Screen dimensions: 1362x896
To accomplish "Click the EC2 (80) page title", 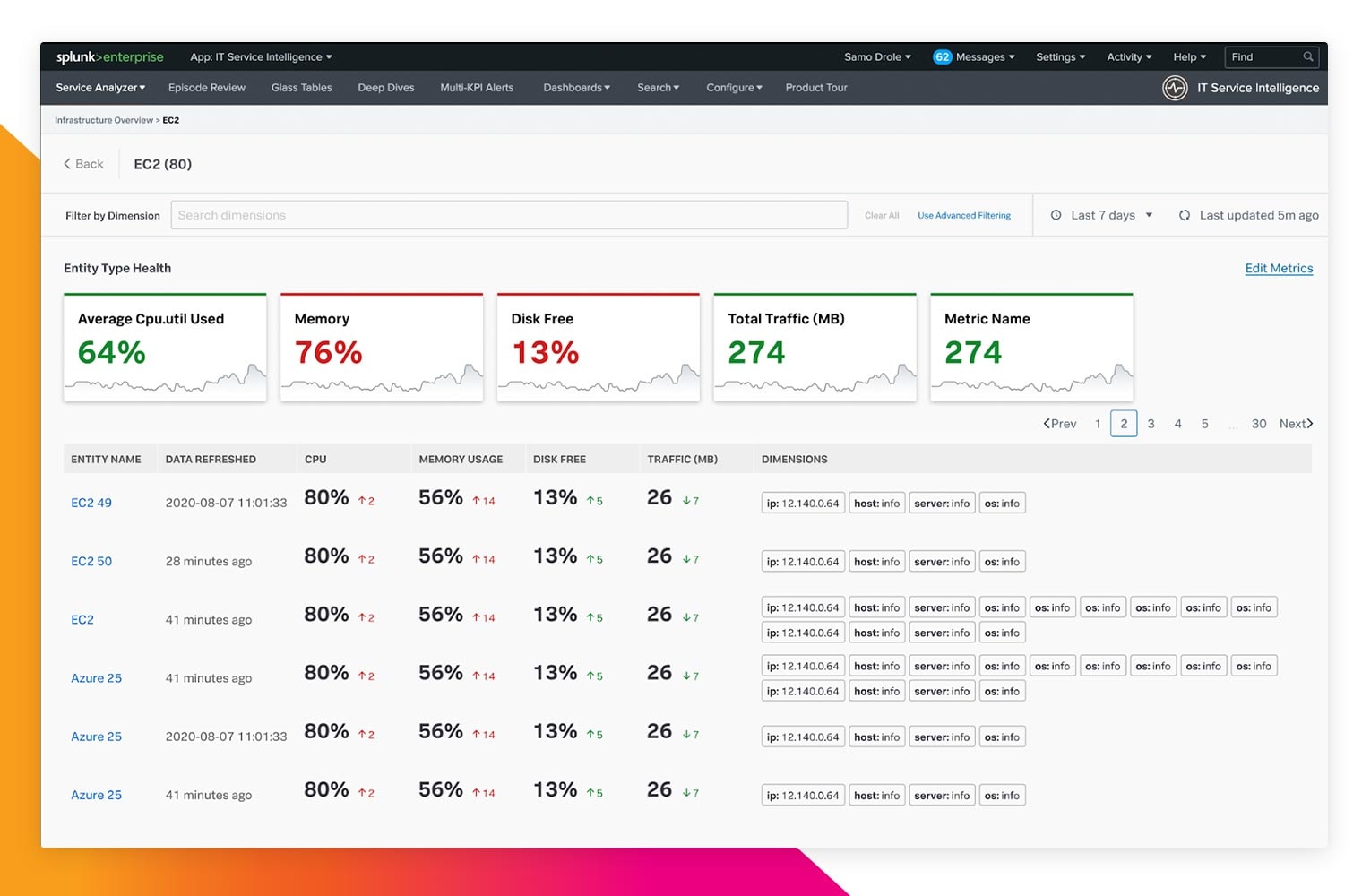I will pos(163,164).
